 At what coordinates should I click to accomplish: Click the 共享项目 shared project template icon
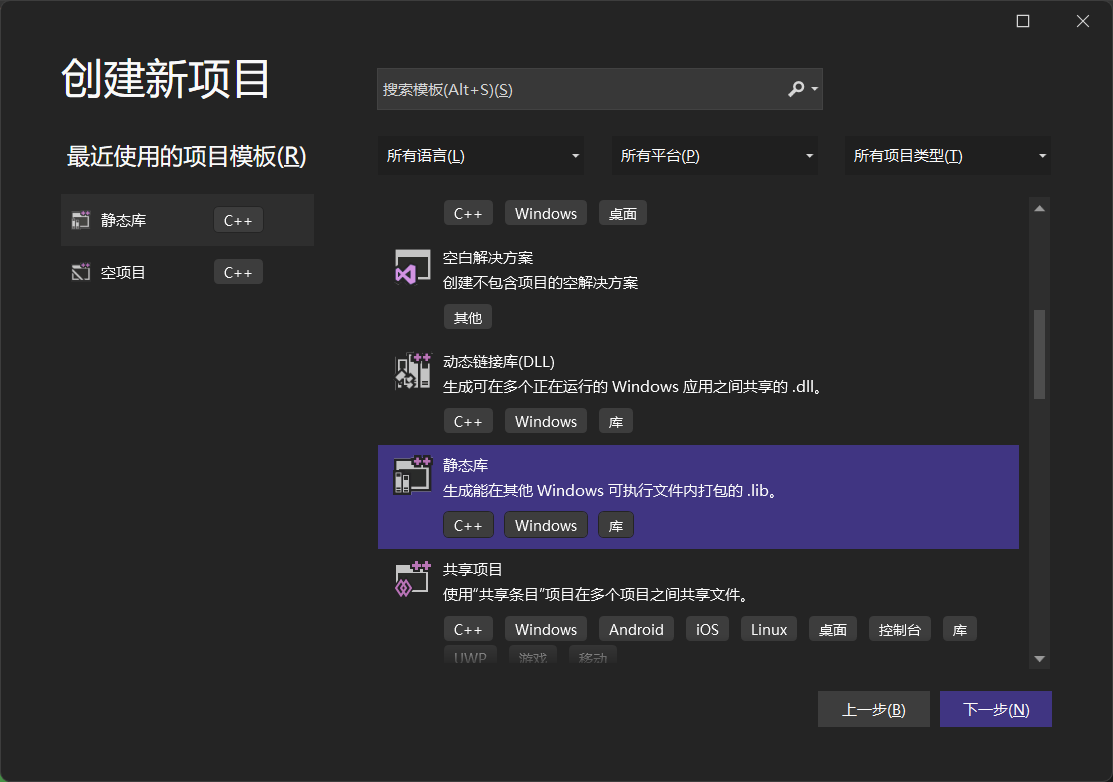click(412, 579)
